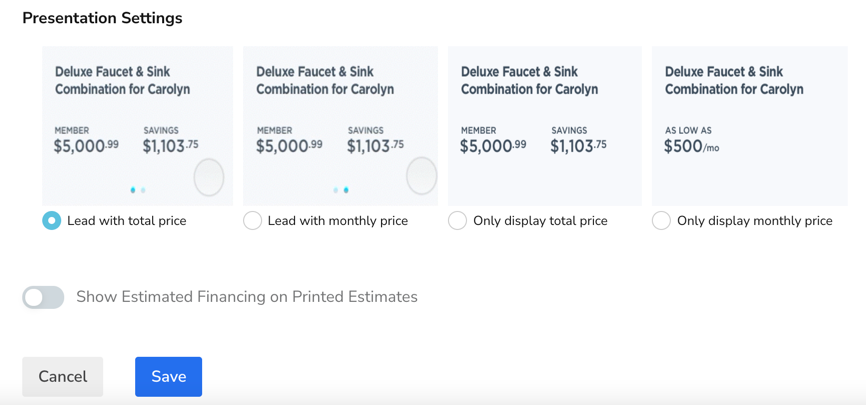Click the $500/mo price in the fourth card
Image resolution: width=866 pixels, height=405 pixels.
[x=691, y=147]
